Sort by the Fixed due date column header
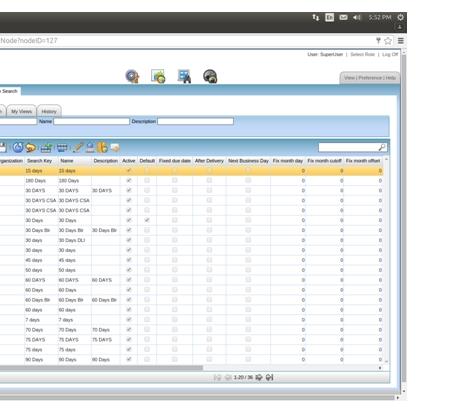464x408 pixels. (x=175, y=161)
